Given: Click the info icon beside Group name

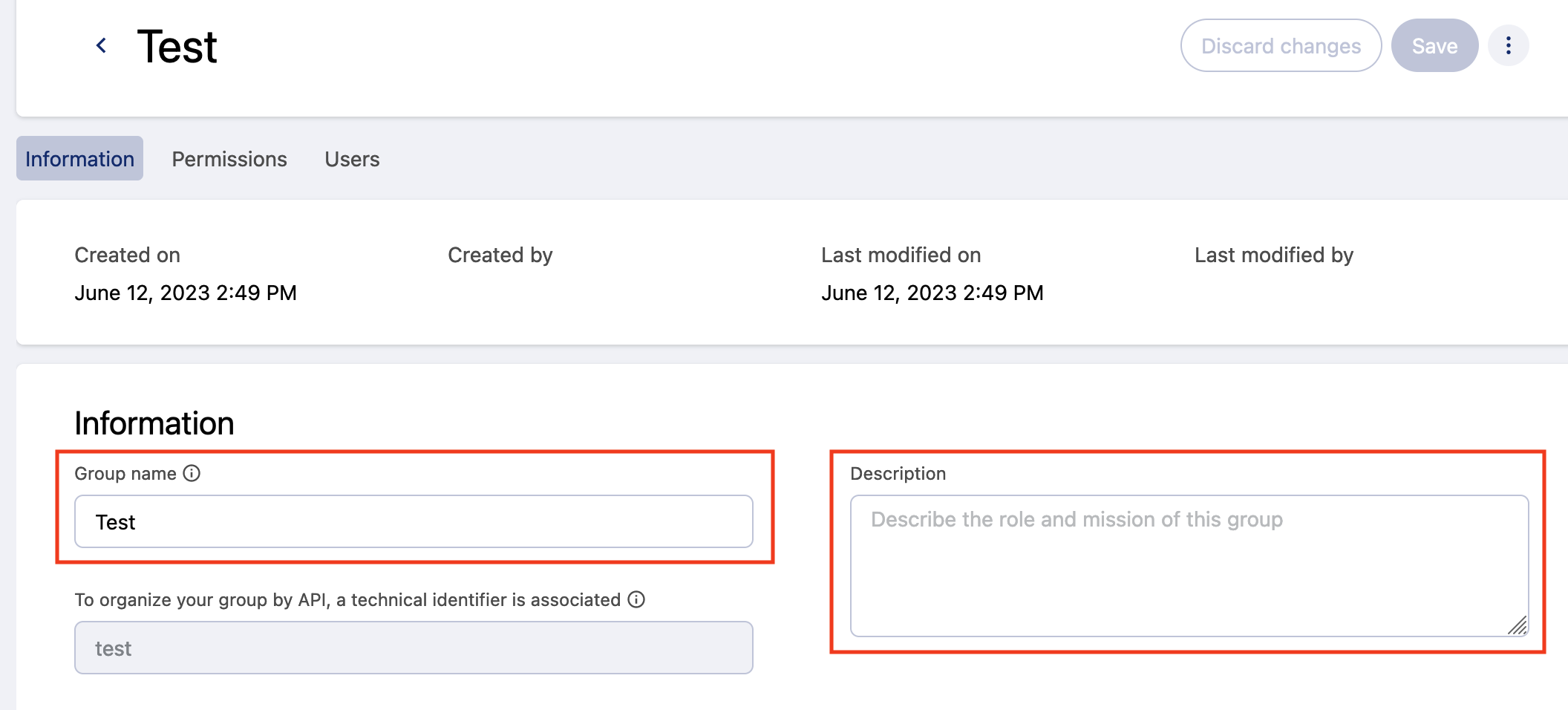Looking at the screenshot, I should point(192,473).
